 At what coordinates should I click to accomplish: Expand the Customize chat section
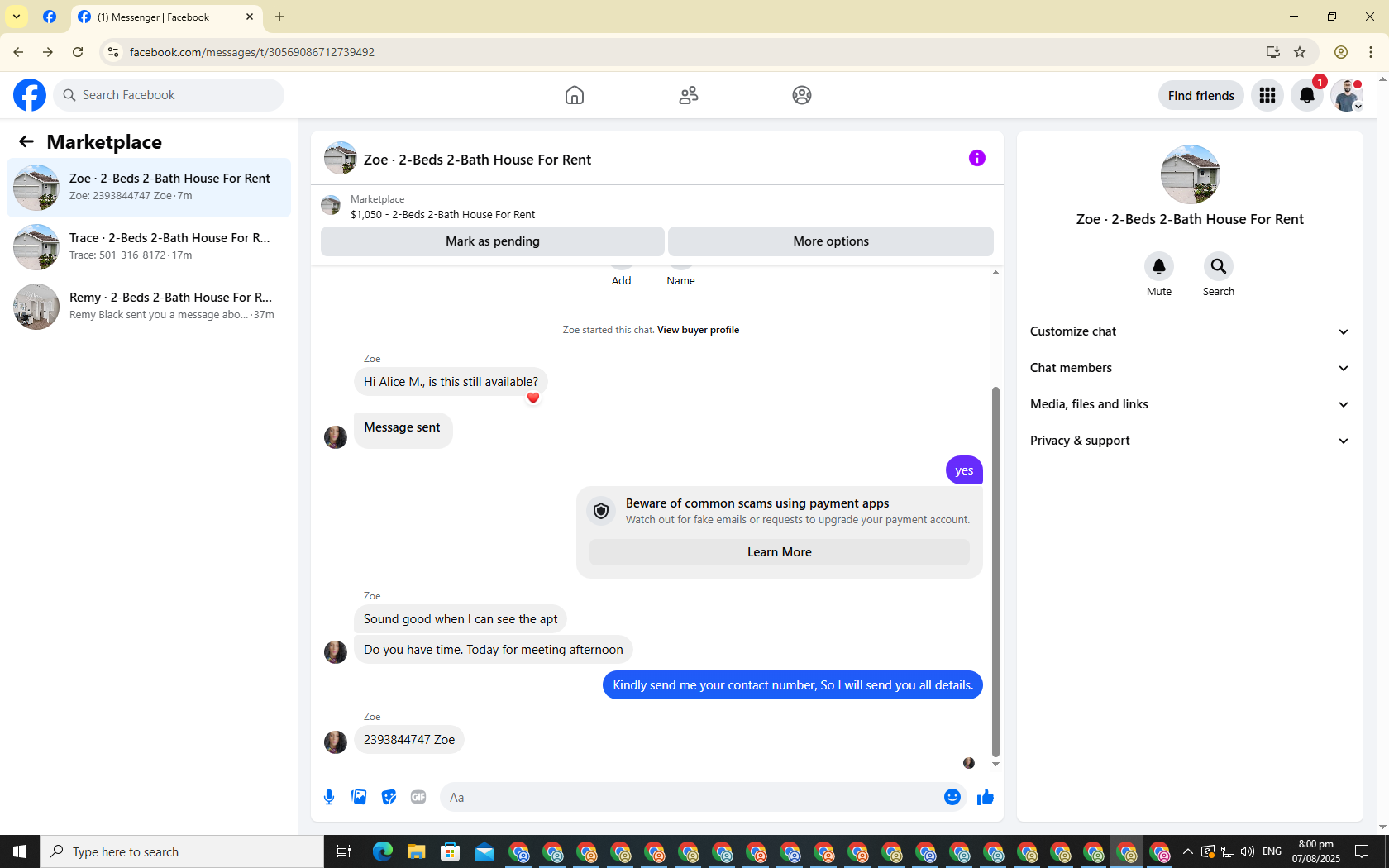1190,331
